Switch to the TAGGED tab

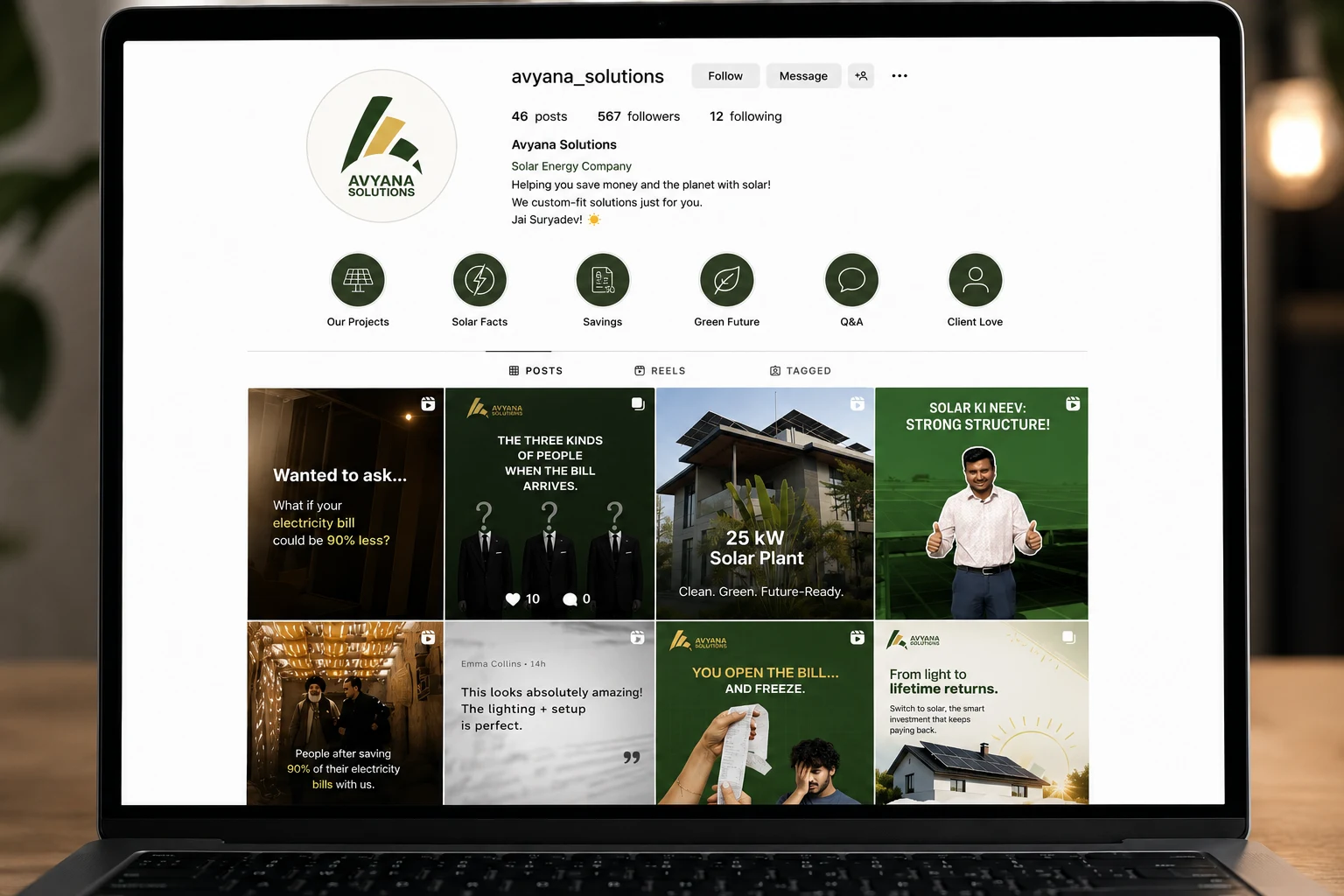[x=801, y=371]
